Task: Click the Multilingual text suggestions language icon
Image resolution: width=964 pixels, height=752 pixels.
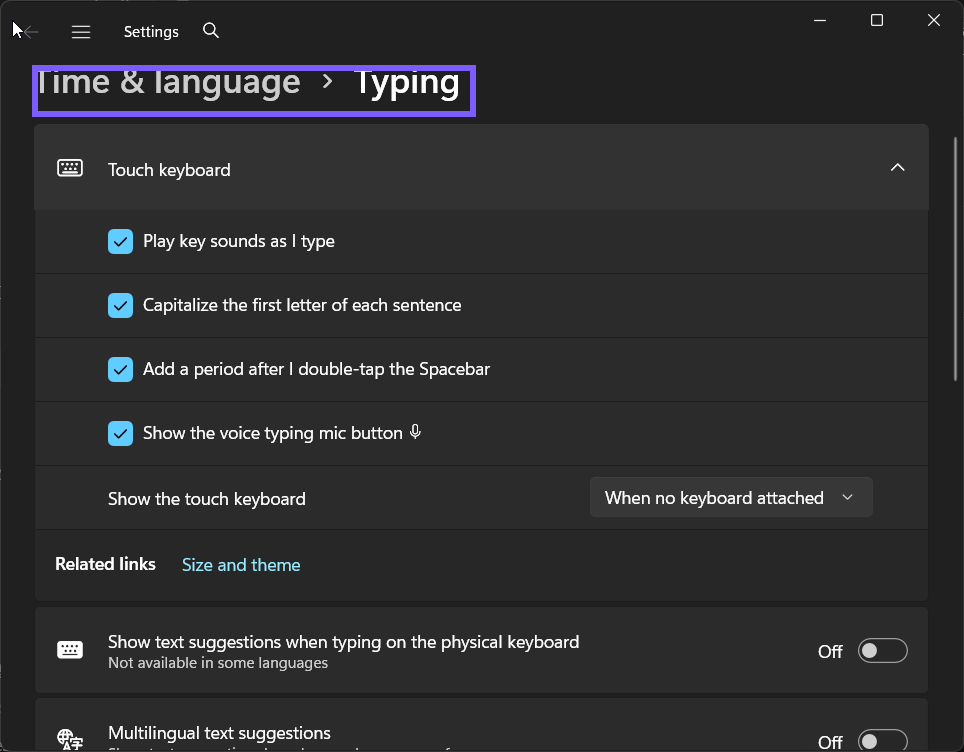Action: 70,739
